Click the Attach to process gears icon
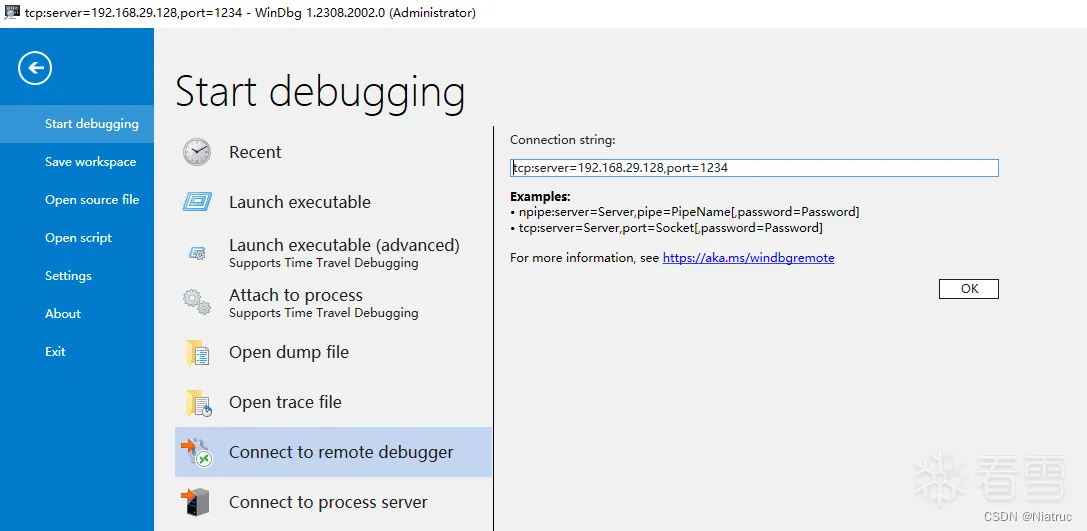 [197, 303]
